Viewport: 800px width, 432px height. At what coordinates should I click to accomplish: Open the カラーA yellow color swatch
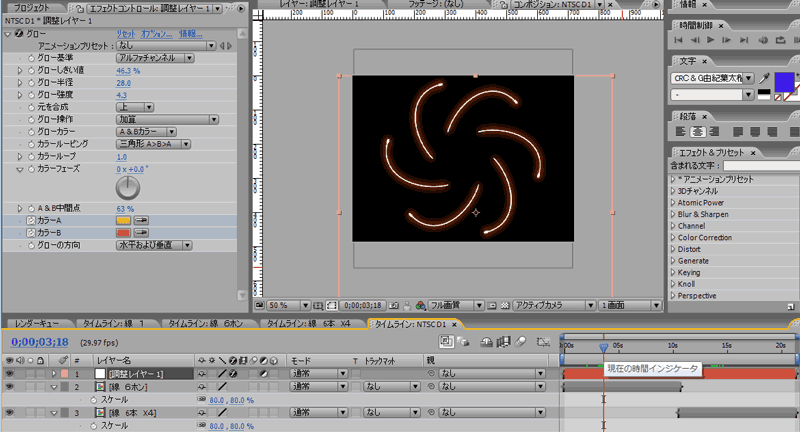point(123,220)
